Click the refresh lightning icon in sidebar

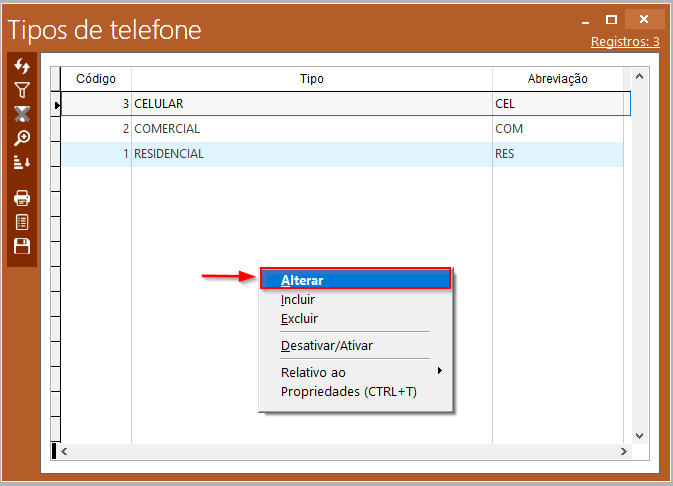(22, 66)
